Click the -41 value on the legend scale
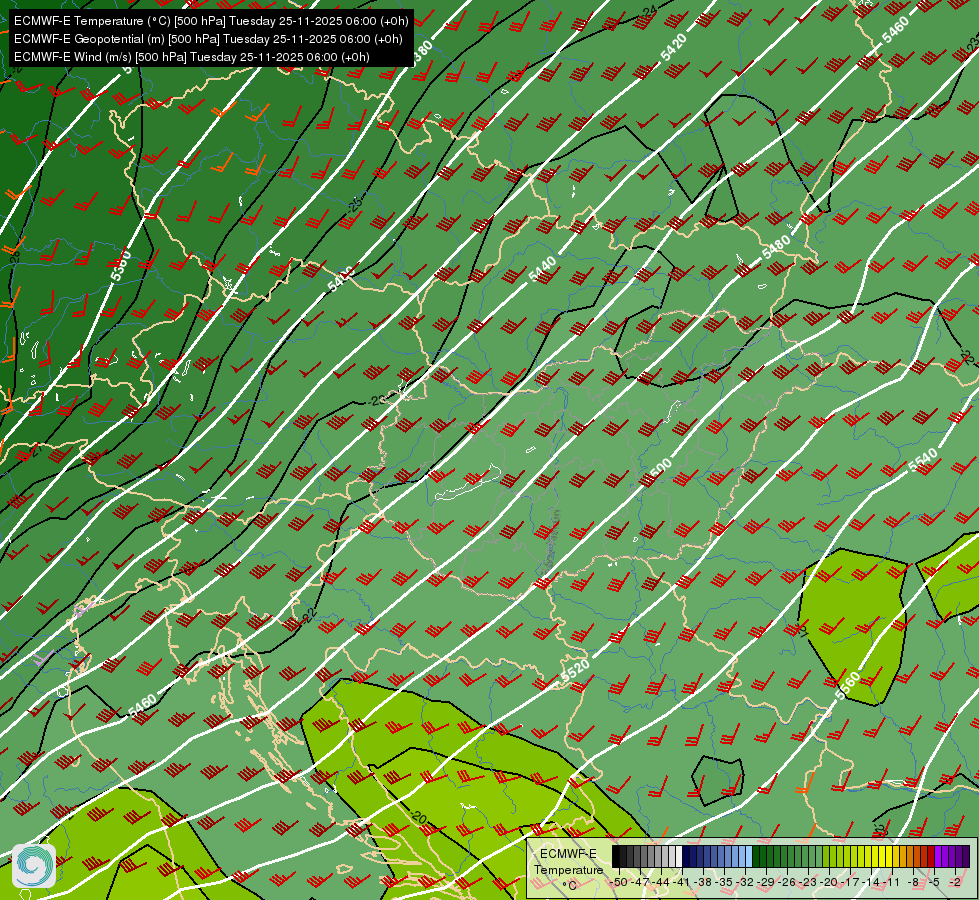 click(x=681, y=883)
